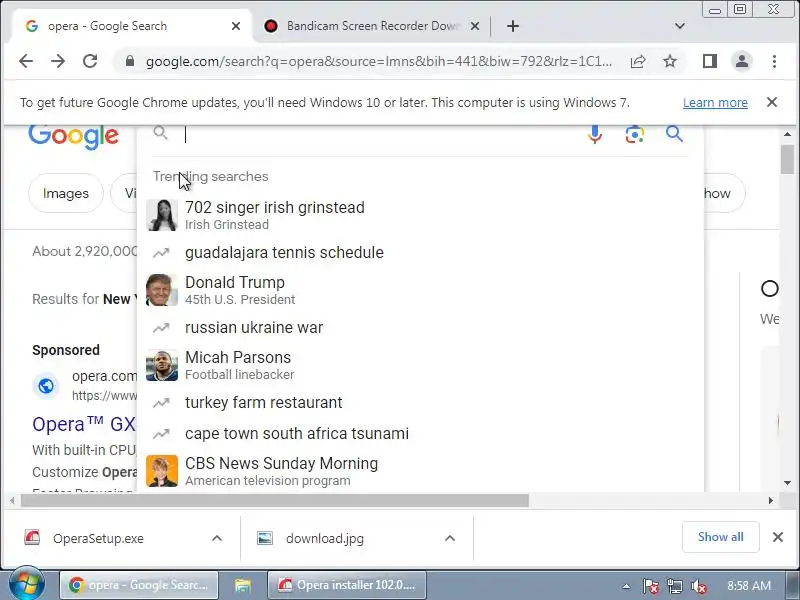Screen dimensions: 800x600
Task: Click the Chrome address bar URL
Action: click(379, 62)
